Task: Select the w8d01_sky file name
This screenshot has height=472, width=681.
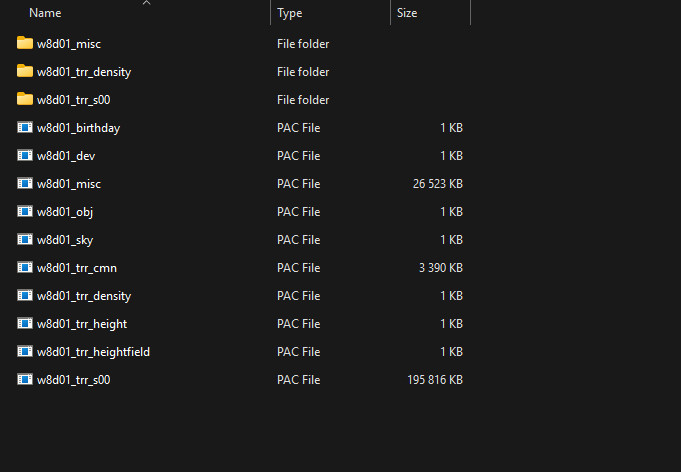Action: click(x=65, y=240)
